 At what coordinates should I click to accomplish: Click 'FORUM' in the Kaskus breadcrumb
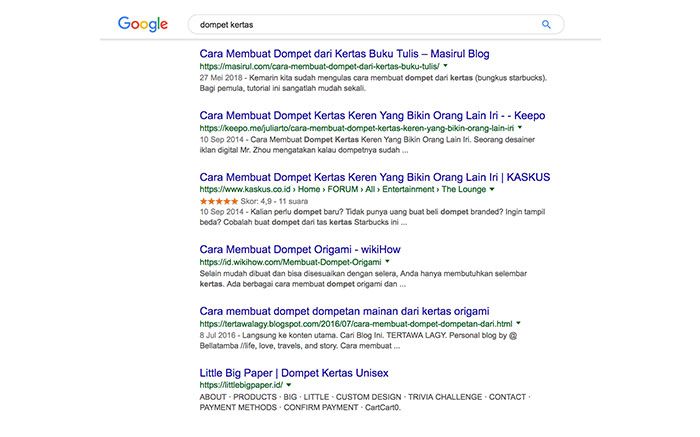pos(342,189)
